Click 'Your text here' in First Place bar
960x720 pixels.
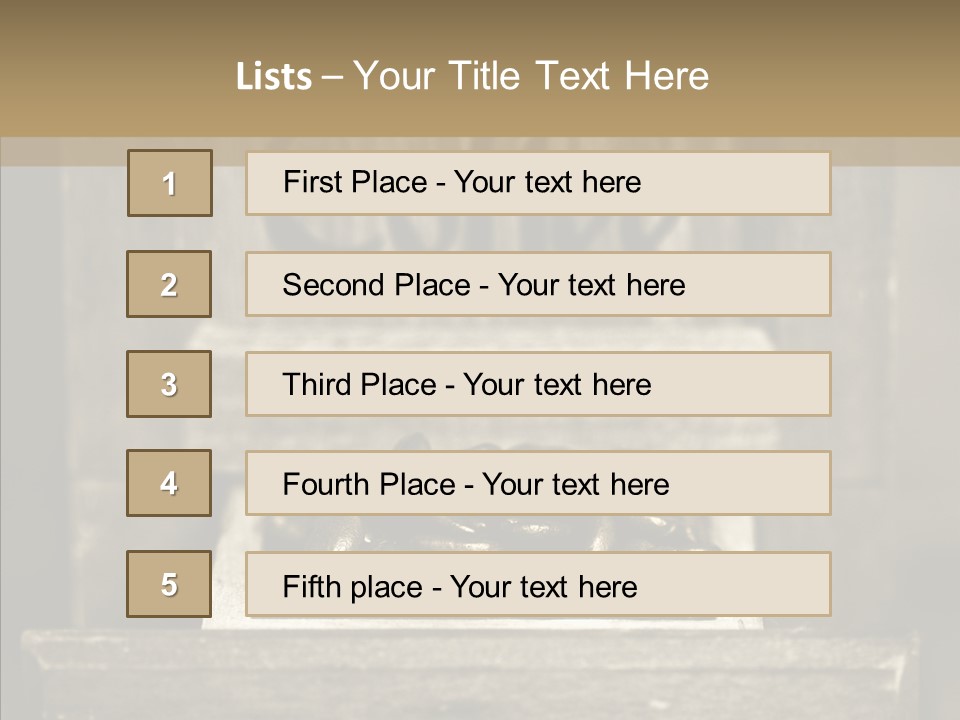547,182
